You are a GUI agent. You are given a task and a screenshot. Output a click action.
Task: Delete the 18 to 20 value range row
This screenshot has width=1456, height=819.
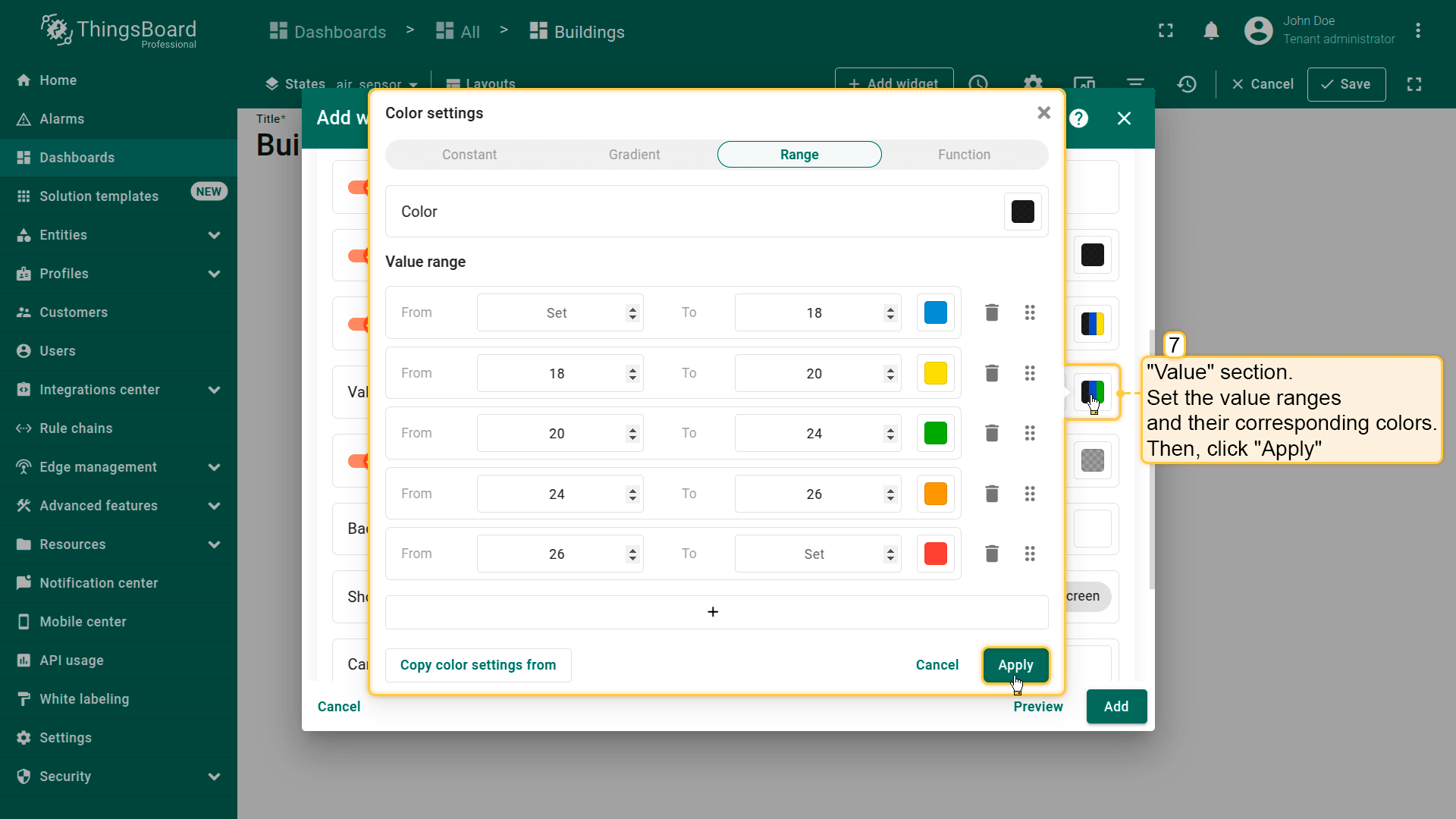click(992, 373)
